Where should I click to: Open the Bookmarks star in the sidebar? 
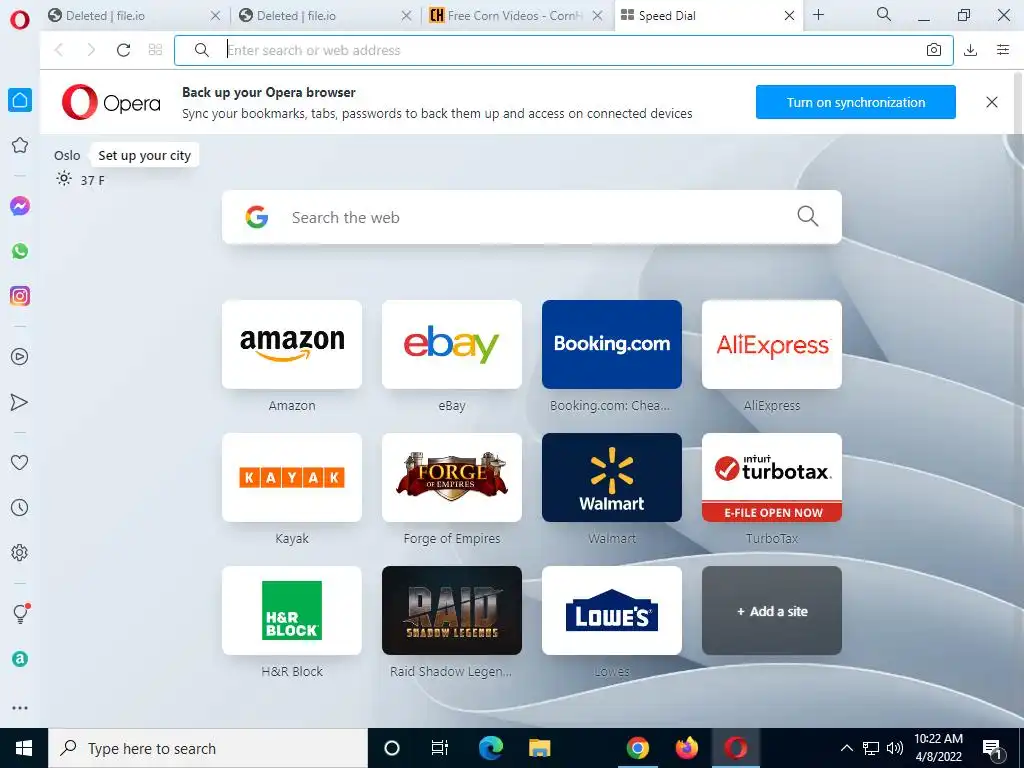20,145
